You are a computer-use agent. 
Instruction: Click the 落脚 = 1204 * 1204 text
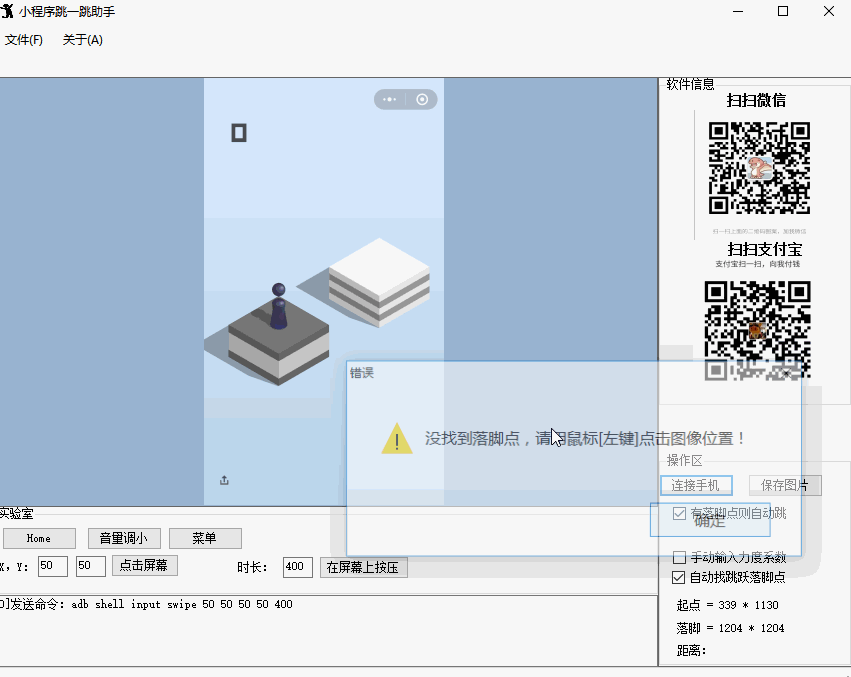coord(730,628)
